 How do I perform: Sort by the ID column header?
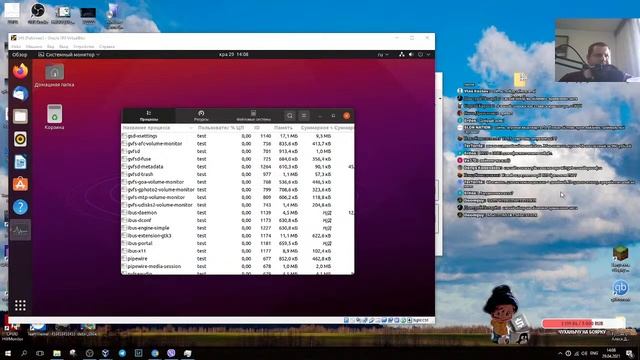pos(257,128)
